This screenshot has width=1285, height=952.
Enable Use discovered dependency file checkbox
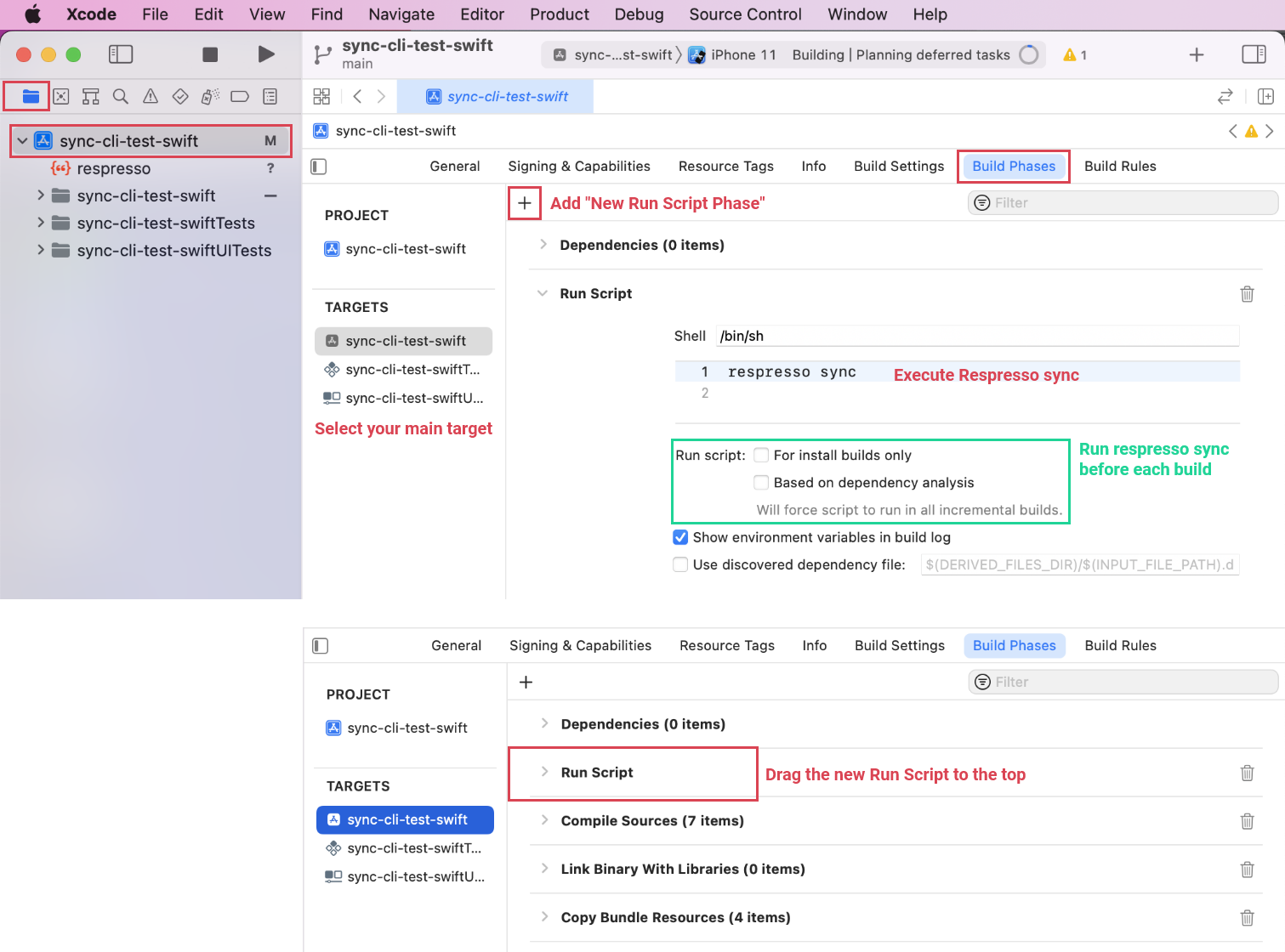(680, 564)
